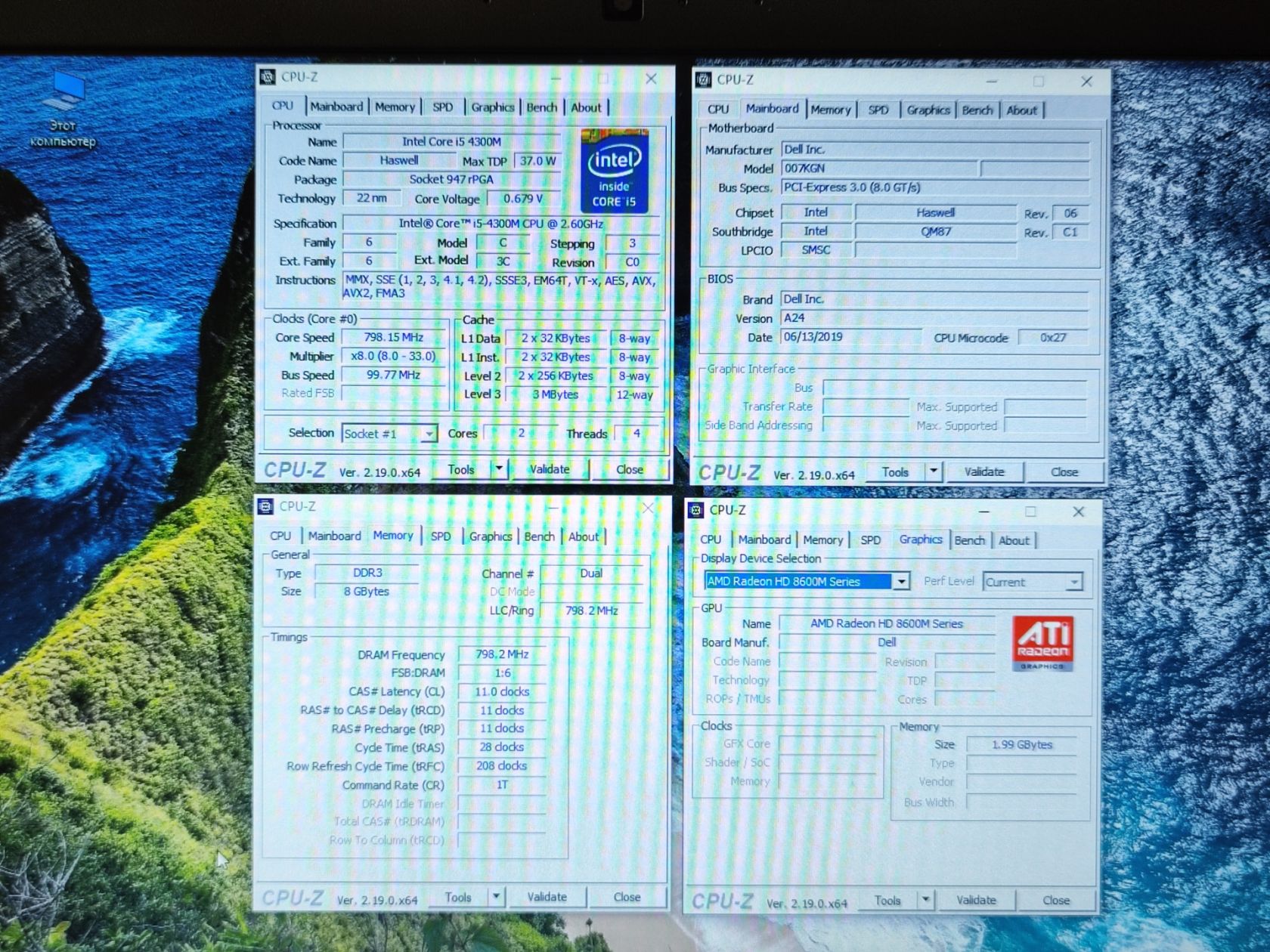The width and height of the screenshot is (1270, 952).
Task: Click memory type 'DDR3' field
Action: [x=367, y=573]
